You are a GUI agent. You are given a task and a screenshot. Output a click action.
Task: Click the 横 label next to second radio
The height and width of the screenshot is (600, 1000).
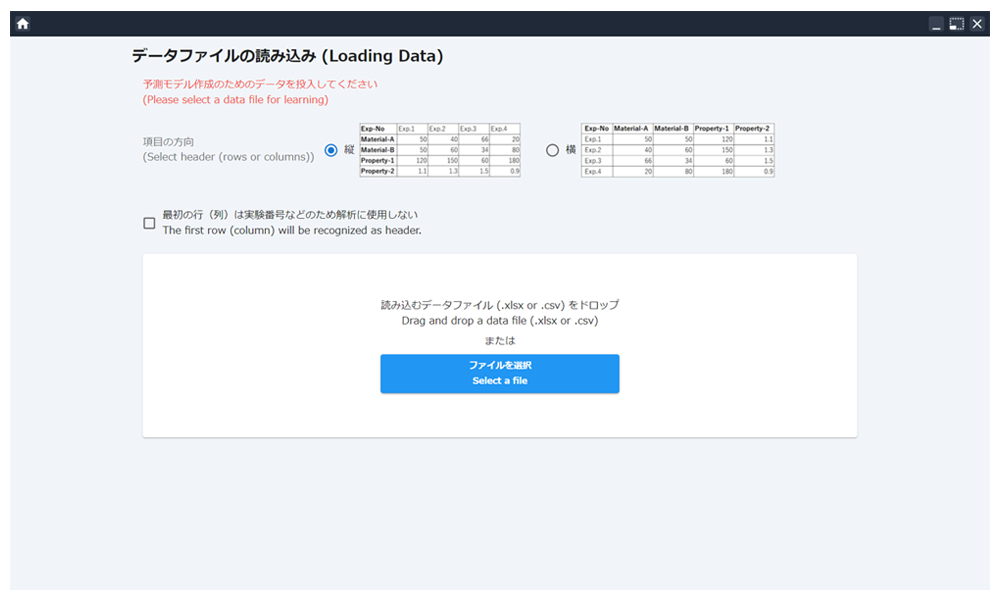click(571, 150)
